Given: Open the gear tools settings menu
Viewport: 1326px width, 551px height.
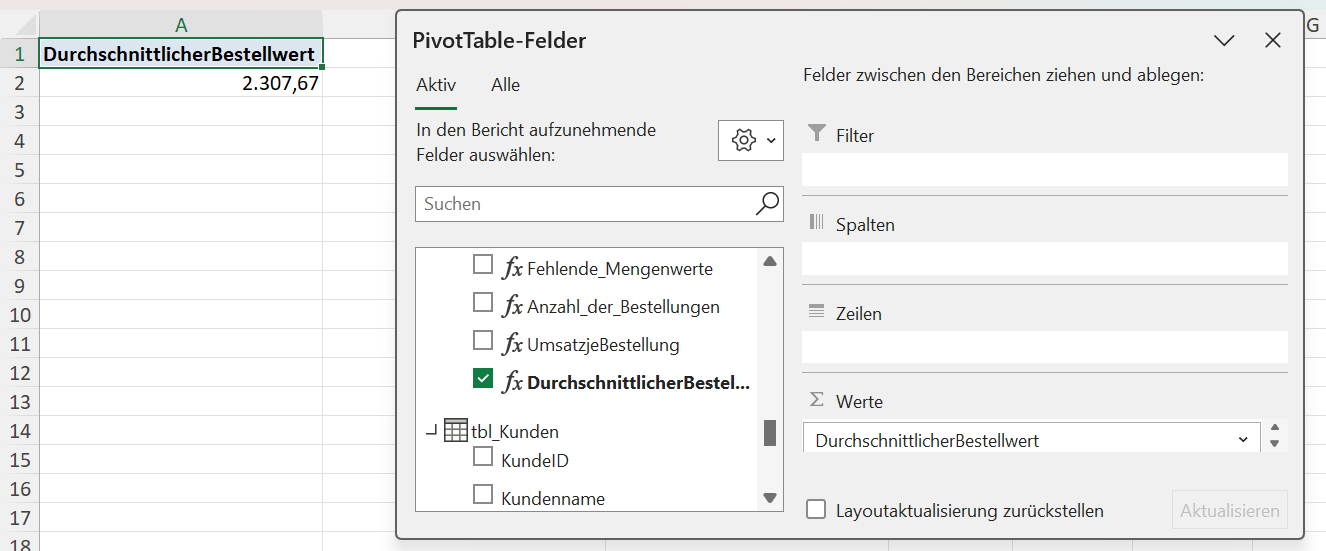Looking at the screenshot, I should click(750, 141).
